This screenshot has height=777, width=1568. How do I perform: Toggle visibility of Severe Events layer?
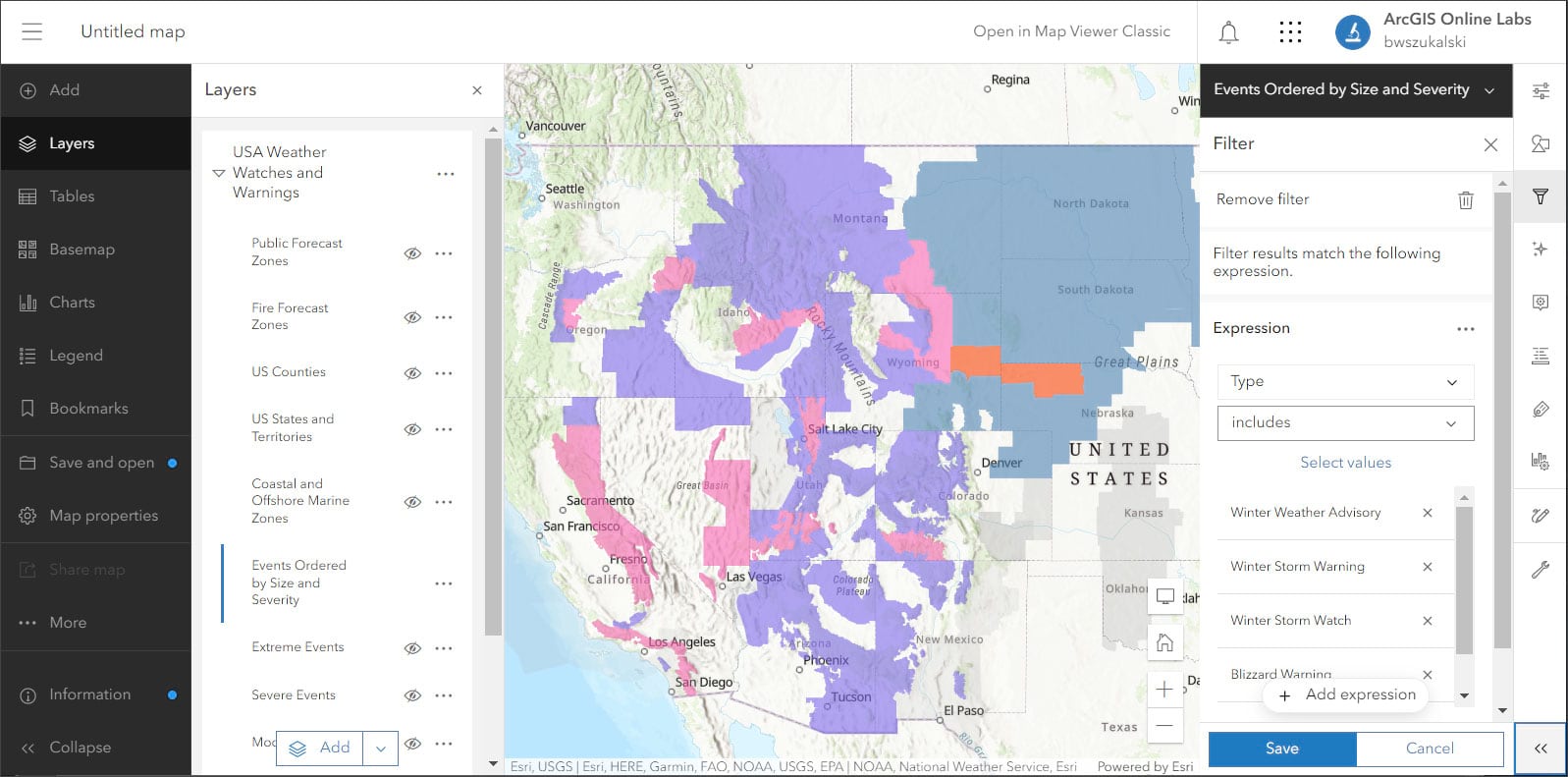413,695
